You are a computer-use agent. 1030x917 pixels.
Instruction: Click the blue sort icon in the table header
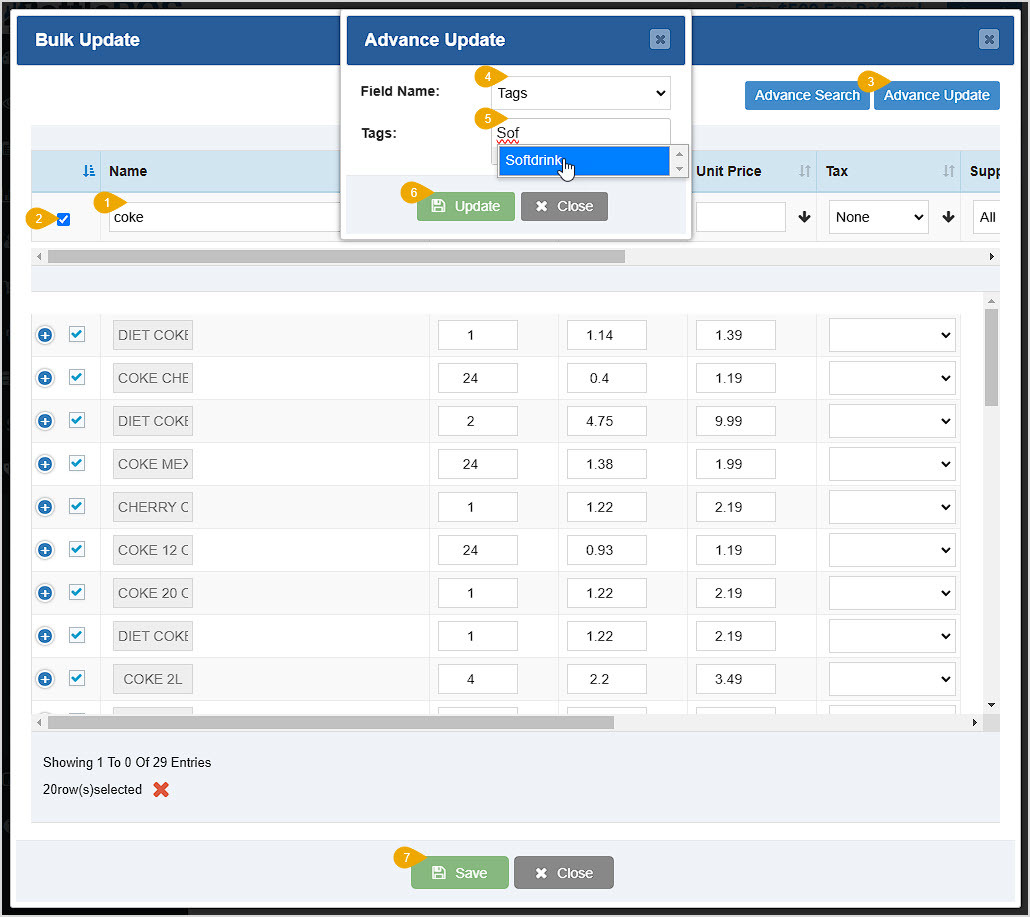tap(88, 171)
